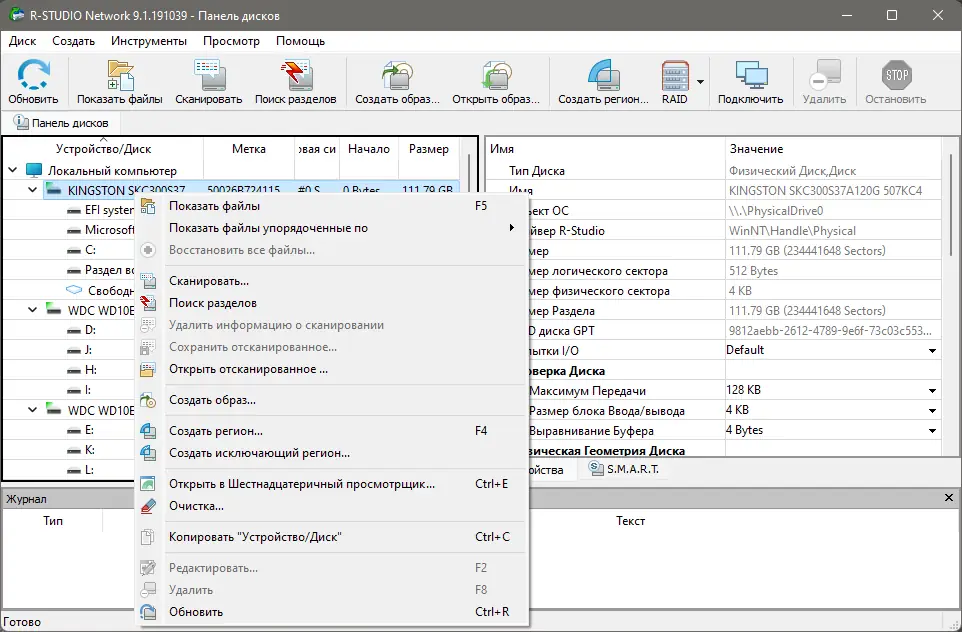Click the Подключить toolbar icon

[751, 75]
